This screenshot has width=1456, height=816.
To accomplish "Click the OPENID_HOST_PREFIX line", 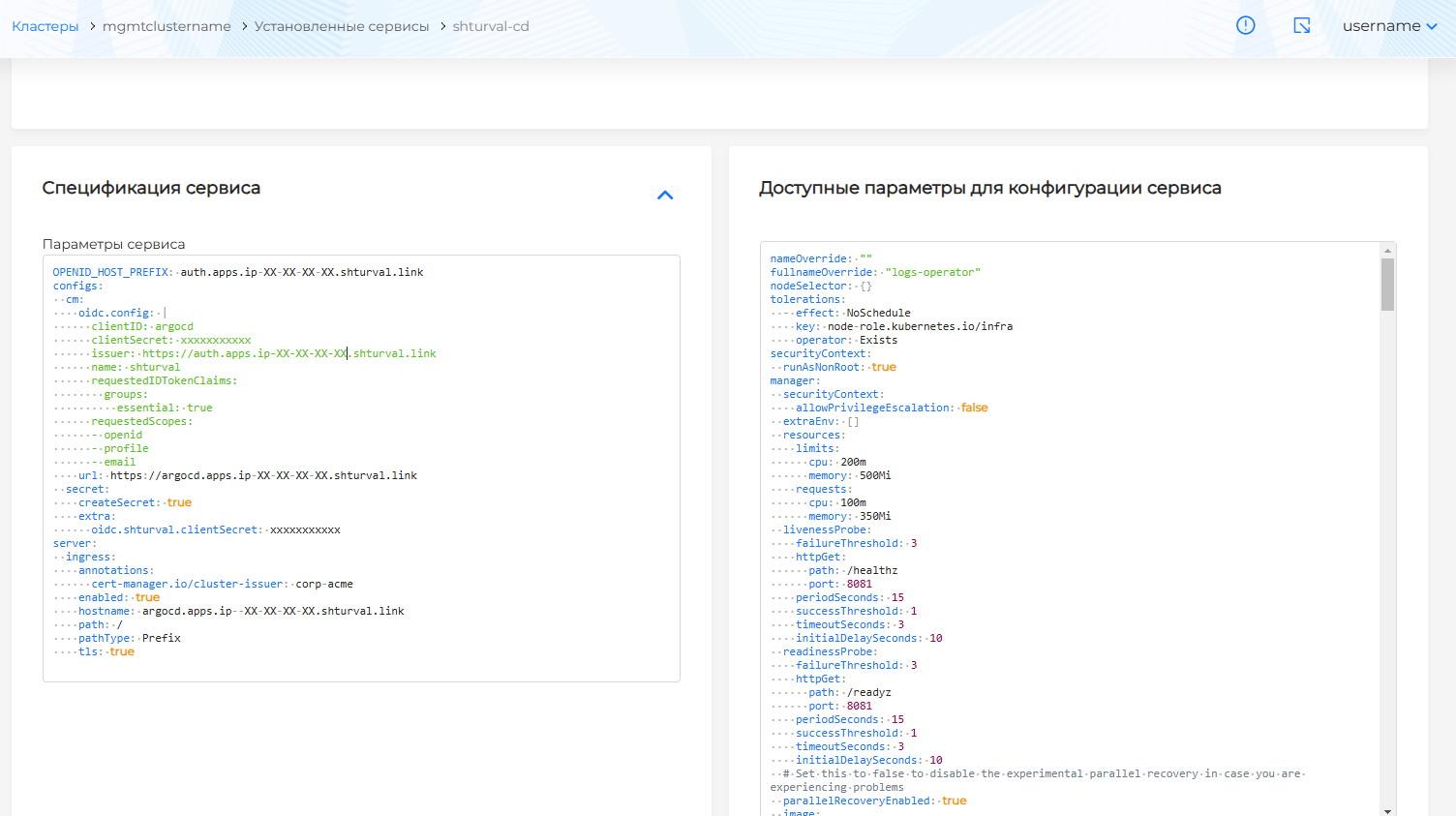I will (238, 272).
